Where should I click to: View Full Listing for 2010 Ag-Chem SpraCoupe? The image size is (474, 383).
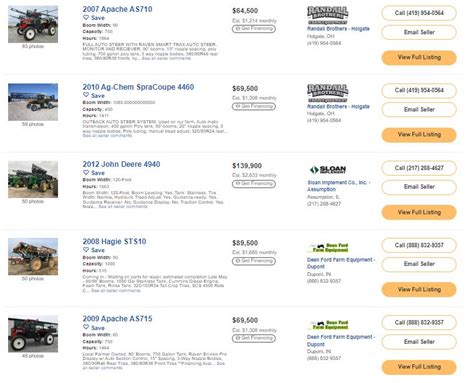[419, 135]
